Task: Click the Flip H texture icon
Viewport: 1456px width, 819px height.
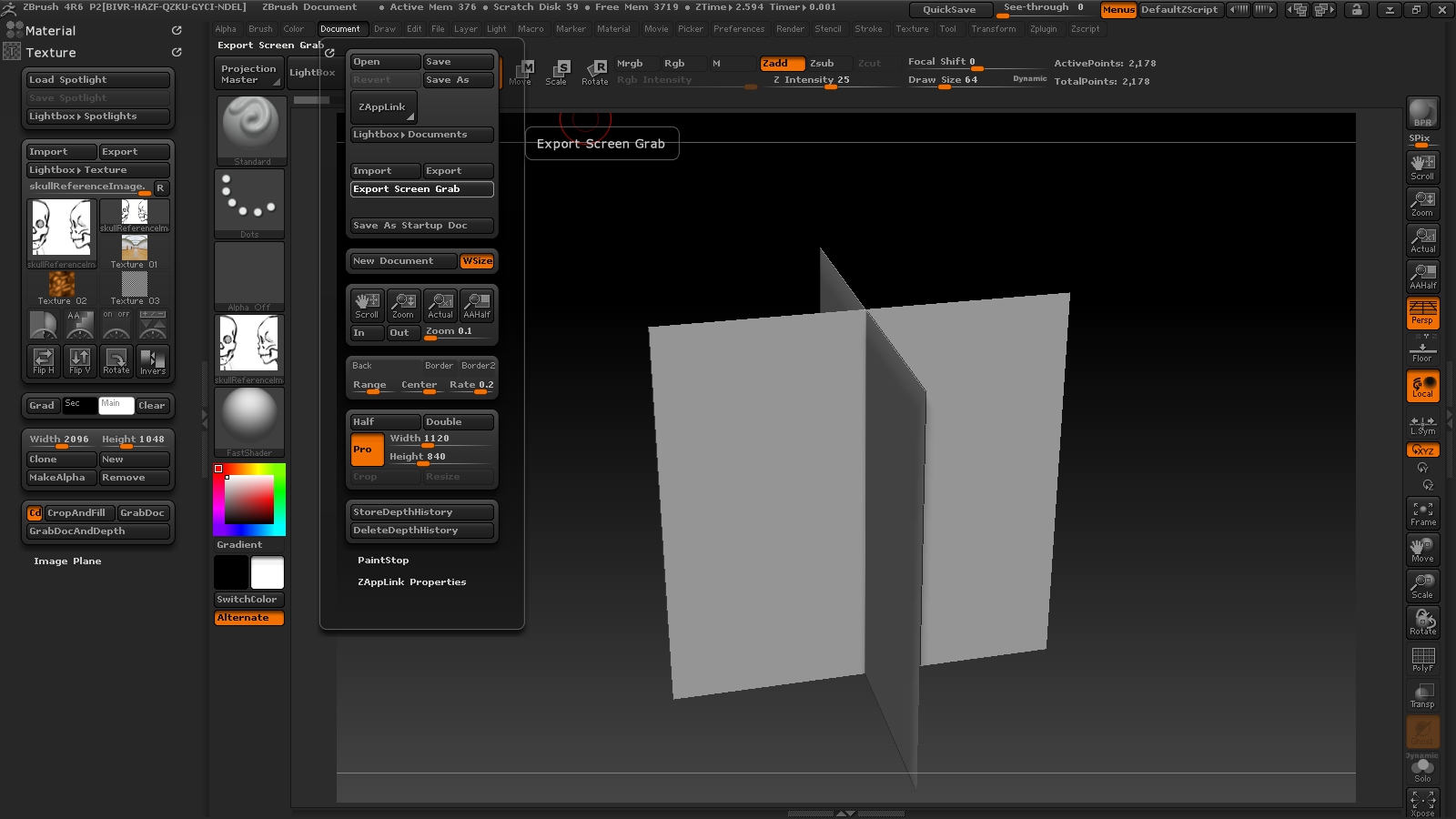Action: coord(44,360)
